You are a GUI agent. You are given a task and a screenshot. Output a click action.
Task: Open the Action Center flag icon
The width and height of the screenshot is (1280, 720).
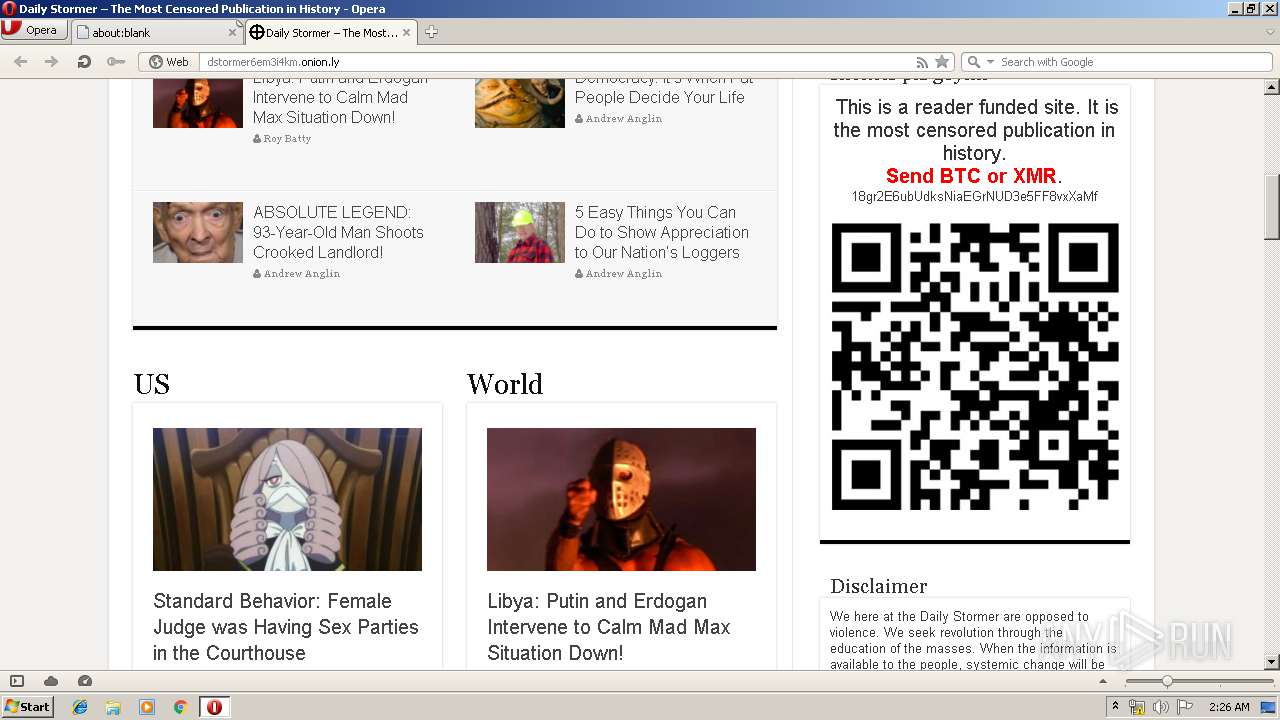coord(1185,707)
